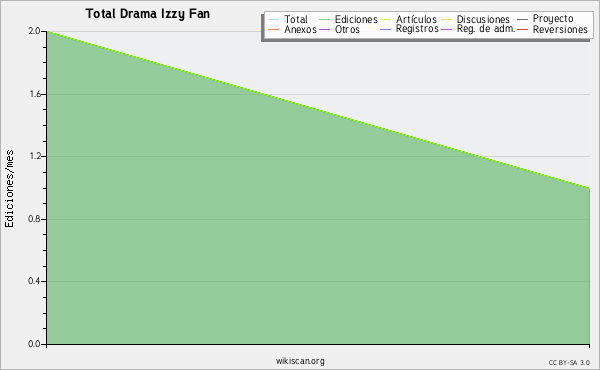Click the Ediciones/mes axis label
600x370 pixels.
[x=9, y=189]
